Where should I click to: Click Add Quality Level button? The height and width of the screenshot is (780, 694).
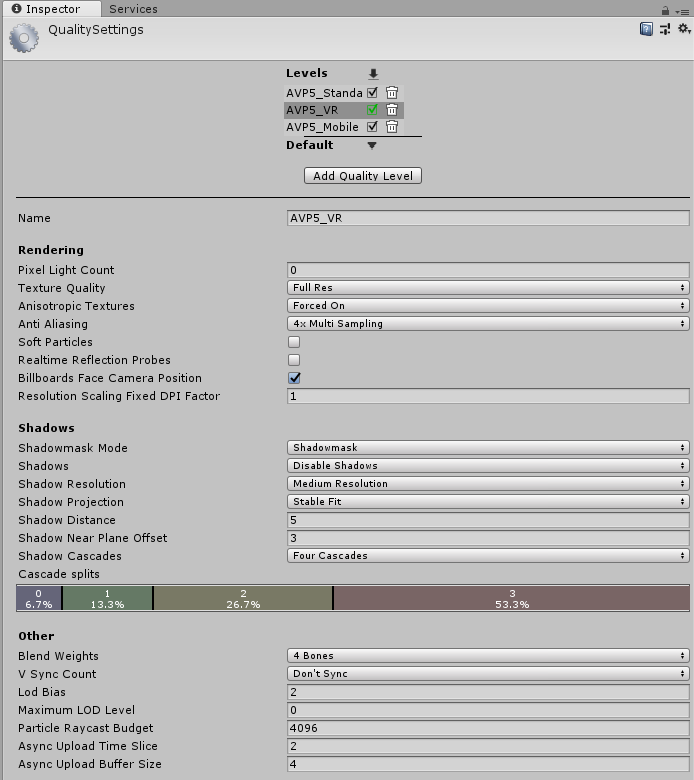(363, 176)
